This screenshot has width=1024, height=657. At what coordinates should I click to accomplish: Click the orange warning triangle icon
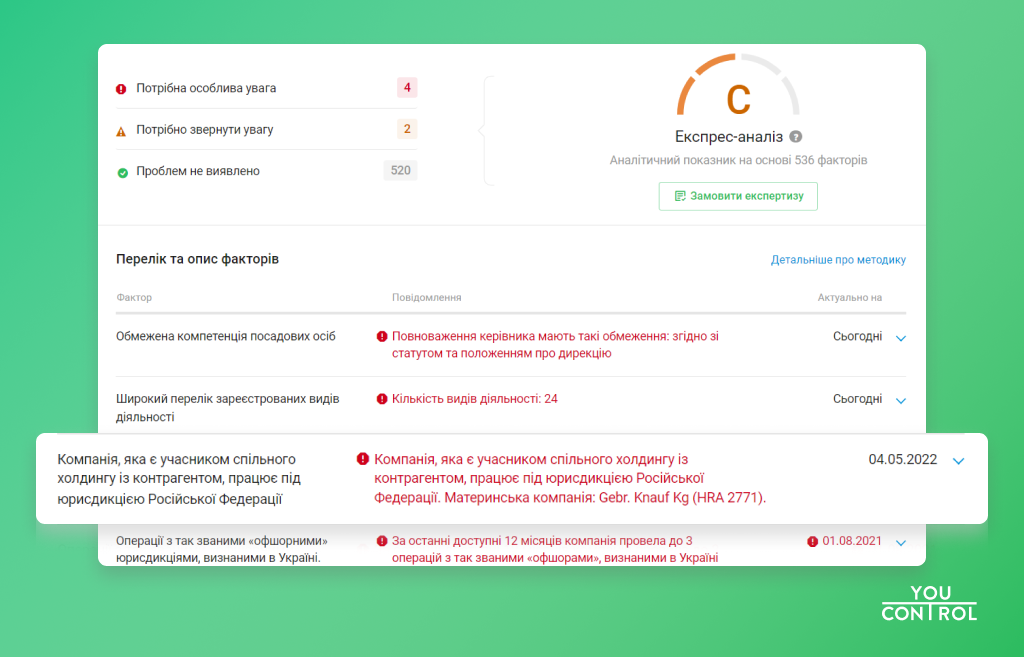[x=121, y=131]
